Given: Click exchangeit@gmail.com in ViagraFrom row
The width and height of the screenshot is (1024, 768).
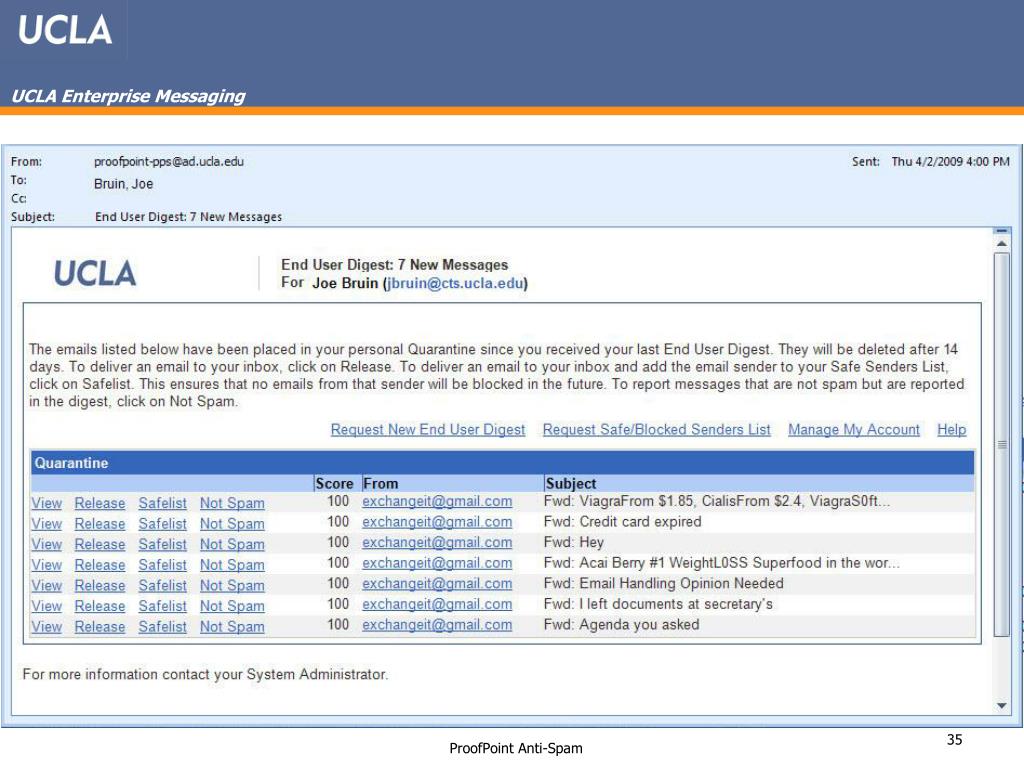Looking at the screenshot, I should (x=437, y=502).
